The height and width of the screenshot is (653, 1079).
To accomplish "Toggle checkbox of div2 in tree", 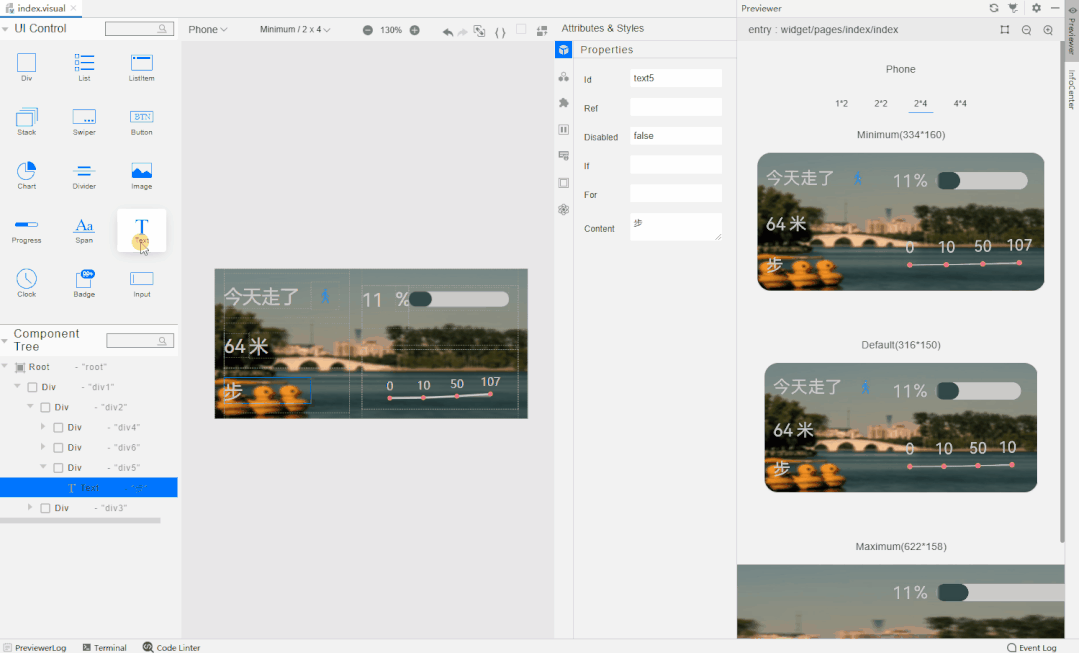I will 45,407.
